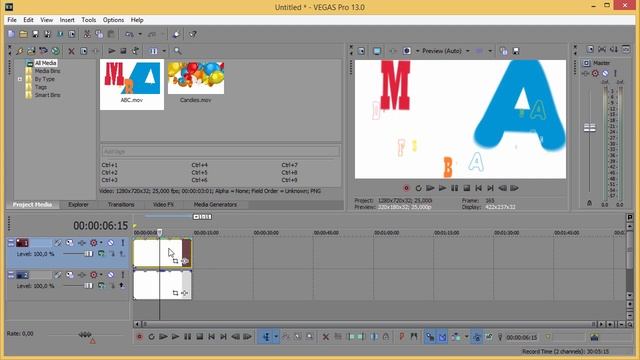Open Event Pan/Crop on Track 2 clip
640x360 pixels.
tap(175, 293)
